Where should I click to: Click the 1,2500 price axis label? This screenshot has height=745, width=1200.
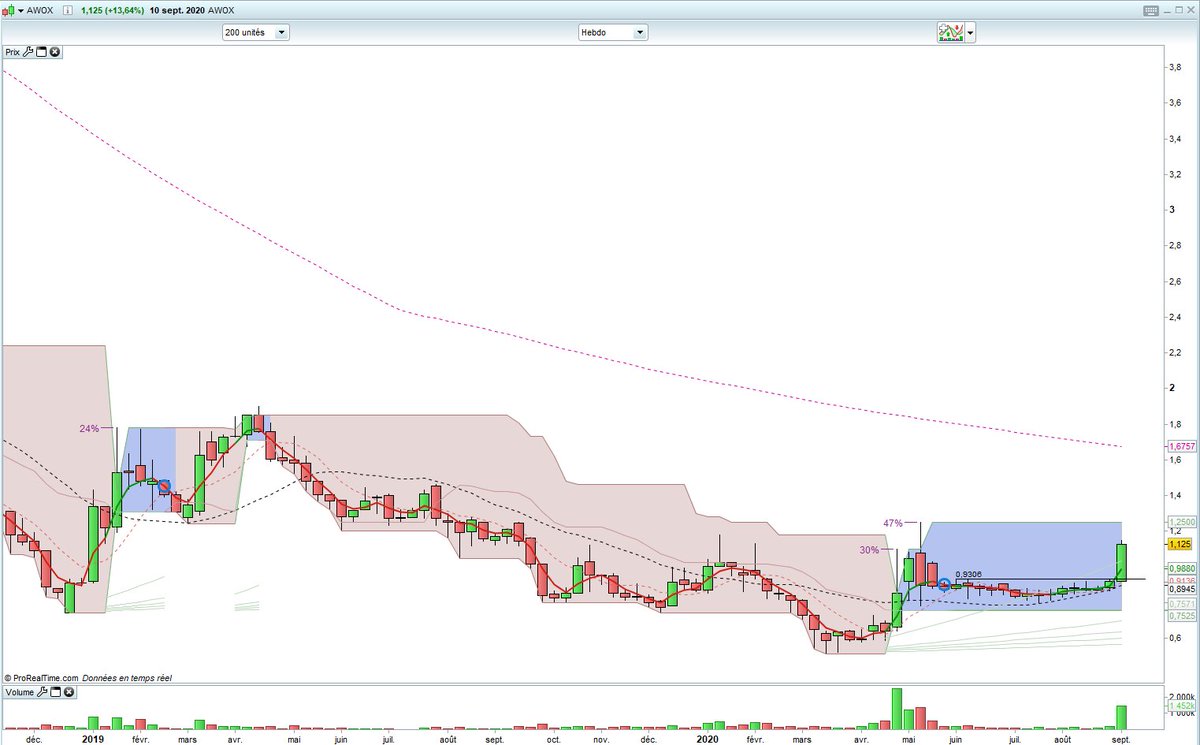tap(1180, 522)
